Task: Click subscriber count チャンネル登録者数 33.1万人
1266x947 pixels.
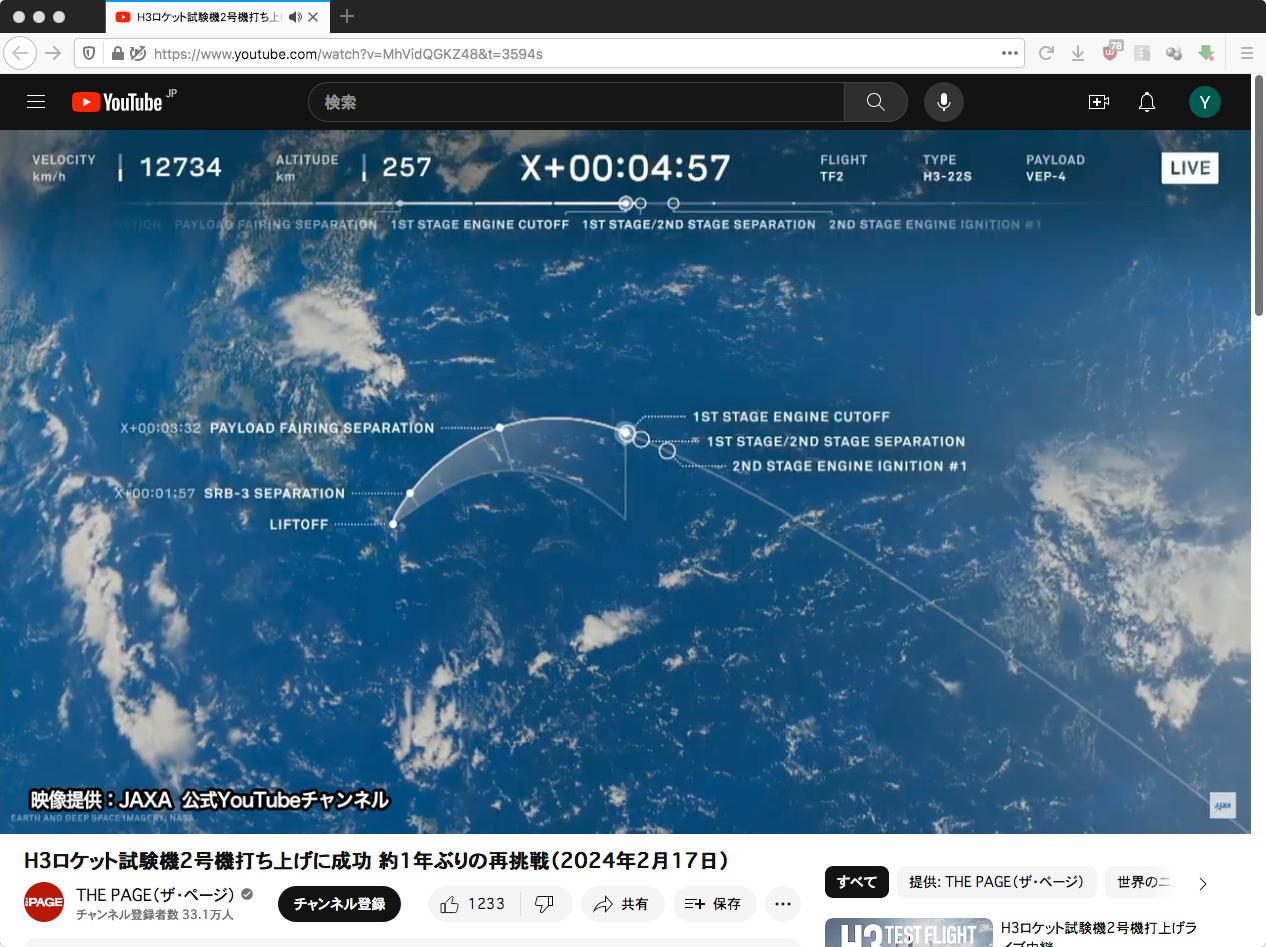Action: 155,914
